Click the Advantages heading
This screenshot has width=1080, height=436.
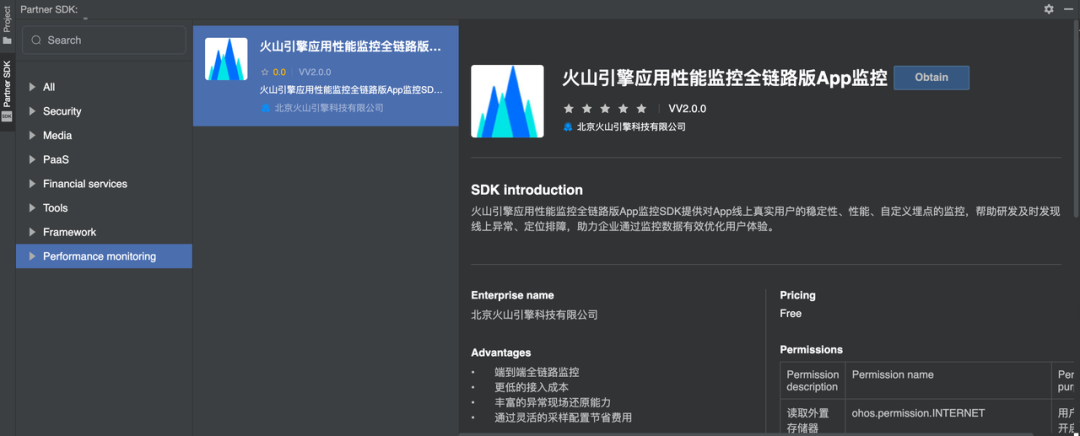click(501, 353)
